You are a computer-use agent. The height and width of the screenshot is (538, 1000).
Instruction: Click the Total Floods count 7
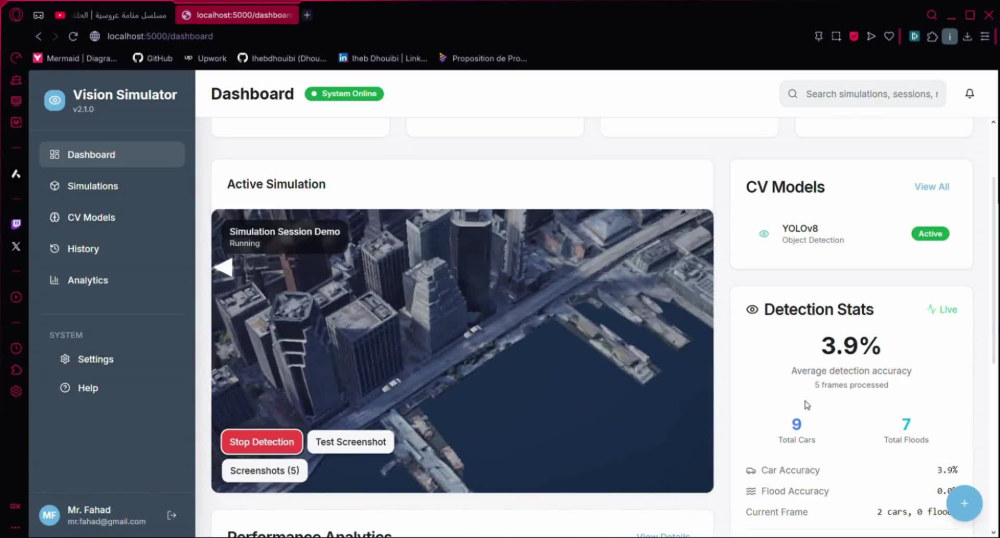click(906, 424)
